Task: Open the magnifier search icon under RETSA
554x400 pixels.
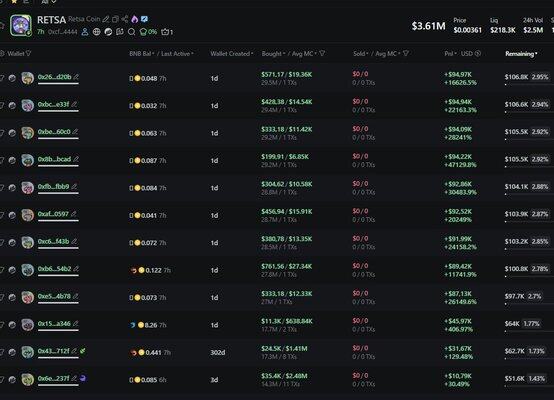Action: click(x=131, y=32)
